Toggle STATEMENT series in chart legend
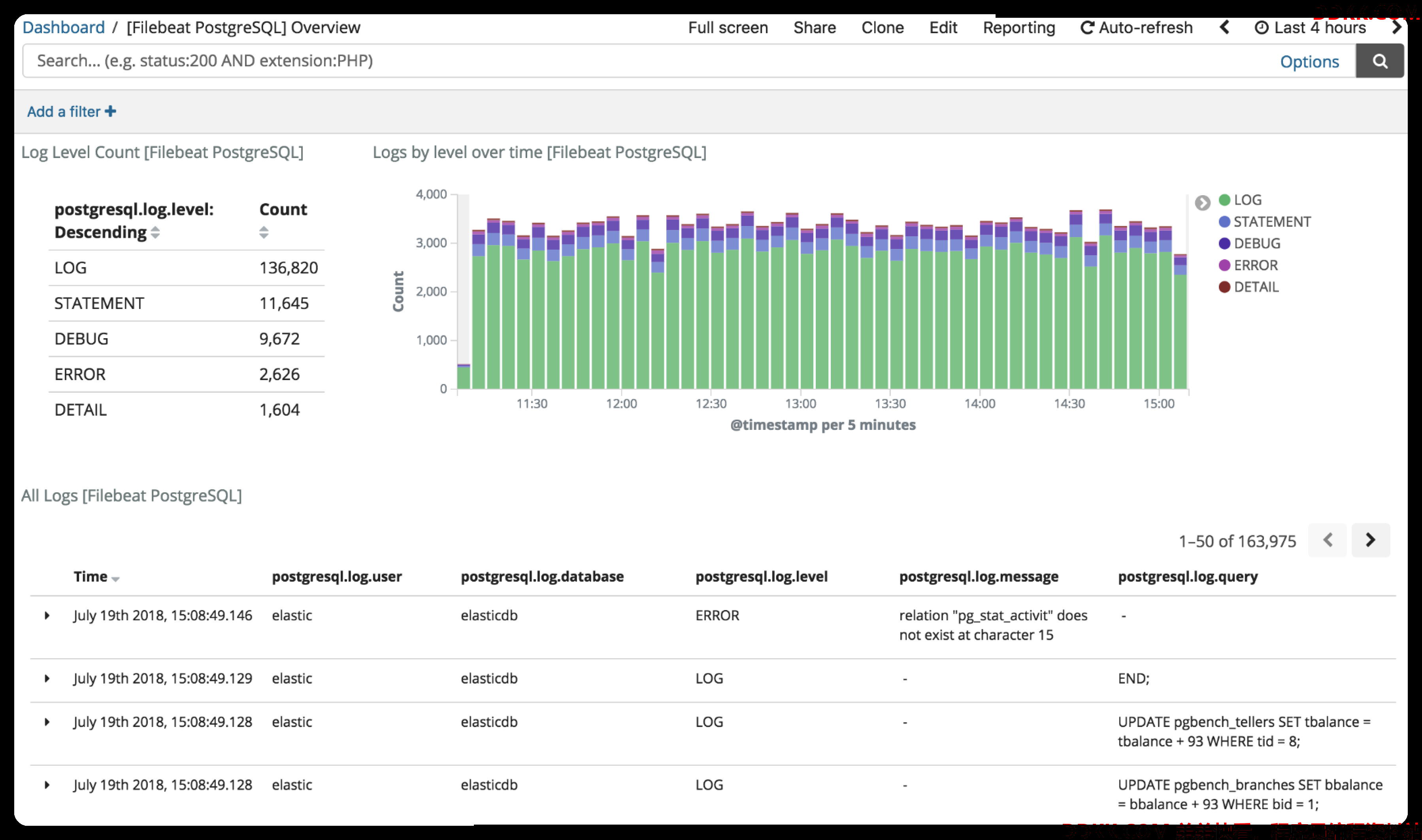The image size is (1422, 840). [1265, 222]
